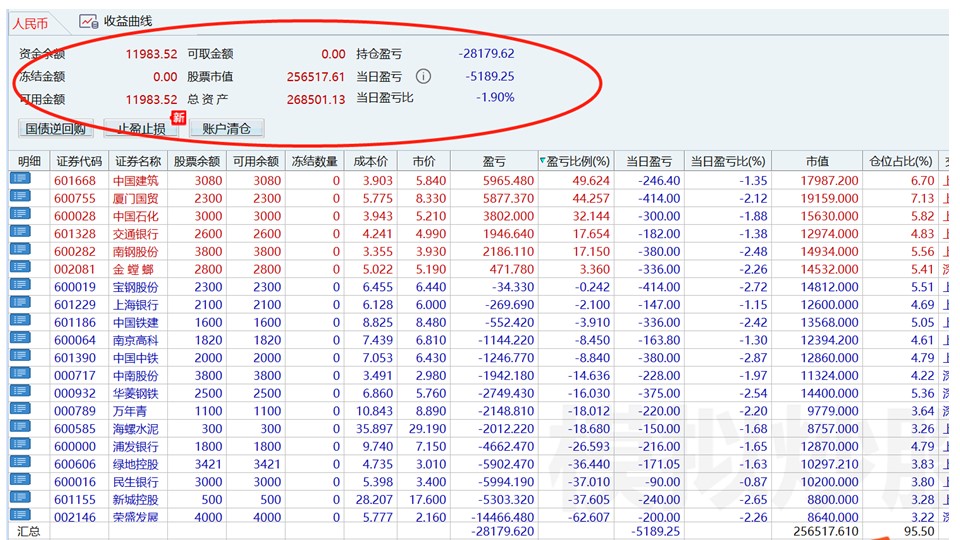Click market value 19159.000

click(829, 198)
